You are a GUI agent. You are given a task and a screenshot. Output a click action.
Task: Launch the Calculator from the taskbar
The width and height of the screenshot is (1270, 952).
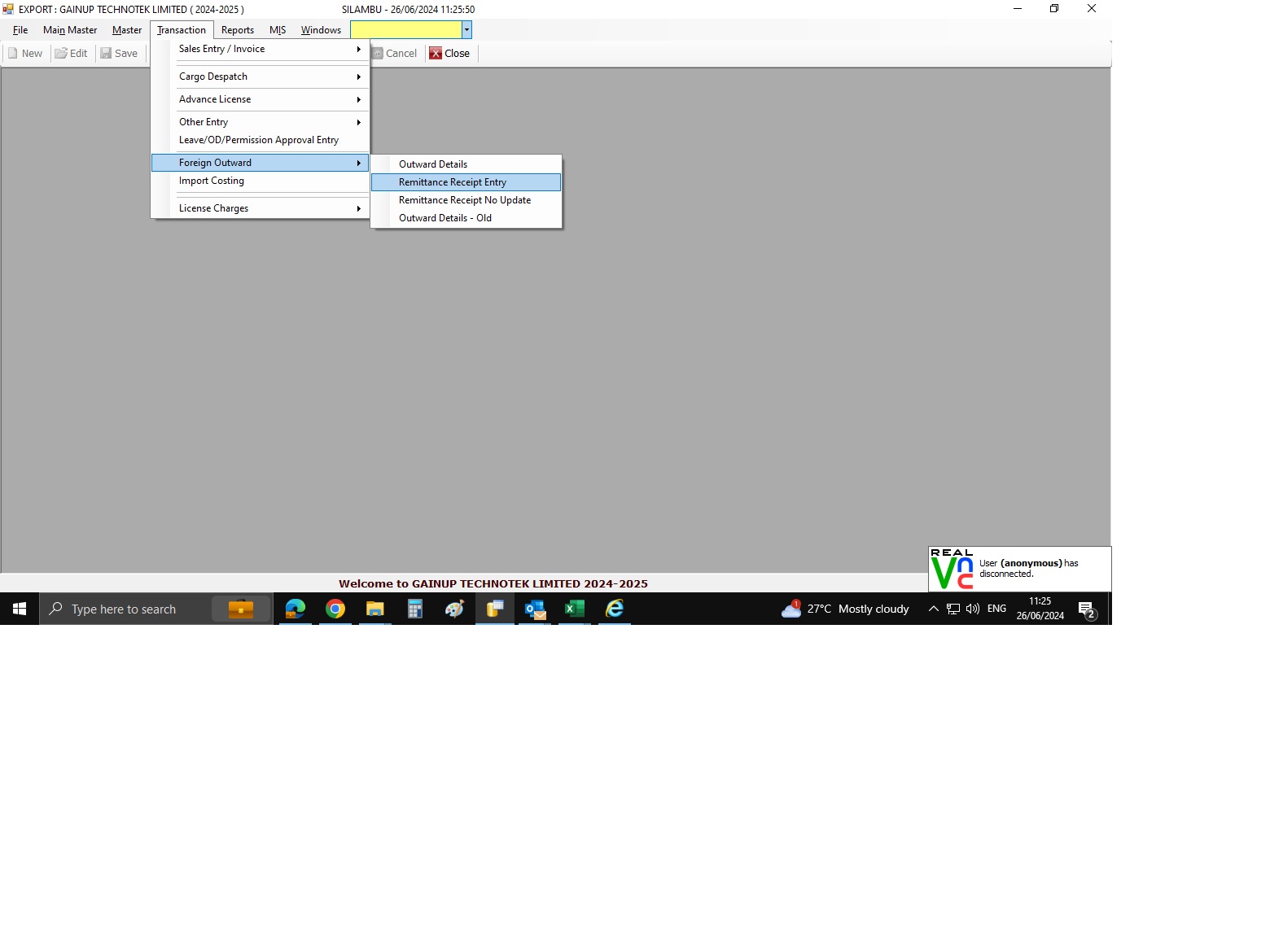tap(415, 609)
